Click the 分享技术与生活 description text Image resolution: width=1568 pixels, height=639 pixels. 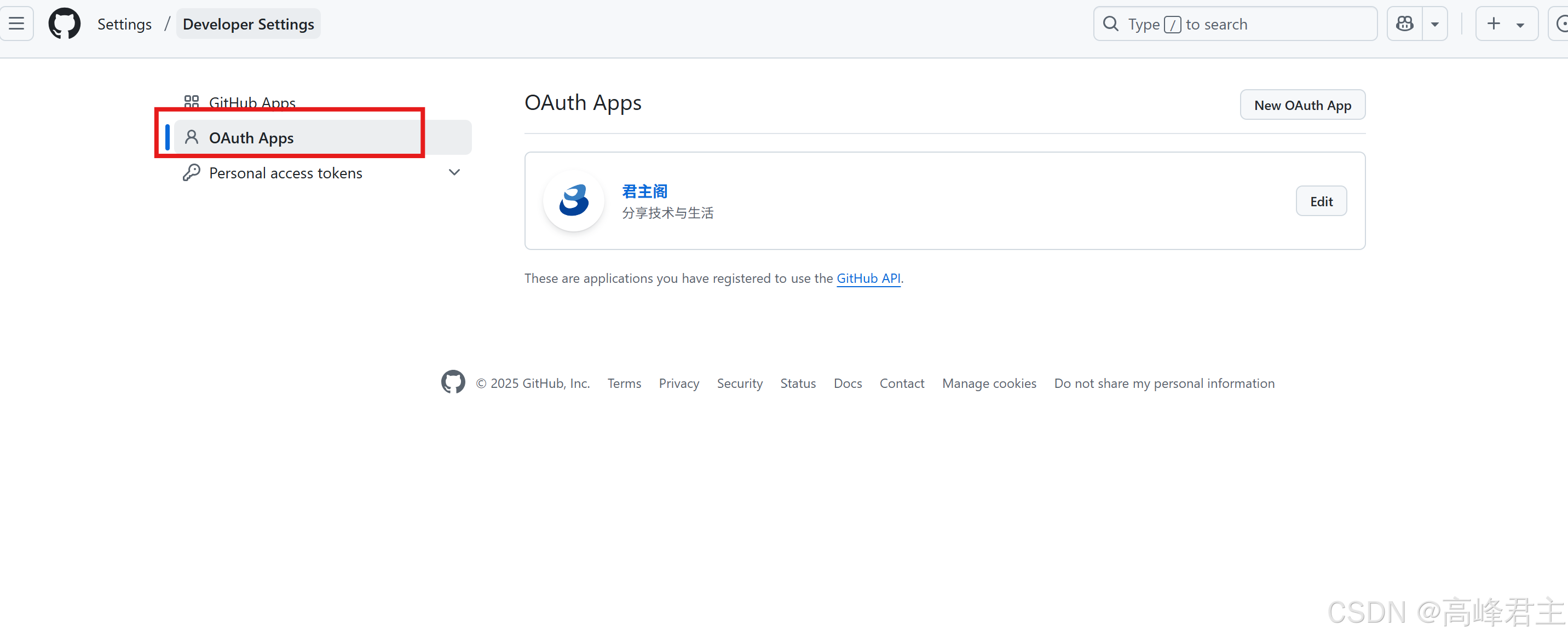(x=668, y=213)
